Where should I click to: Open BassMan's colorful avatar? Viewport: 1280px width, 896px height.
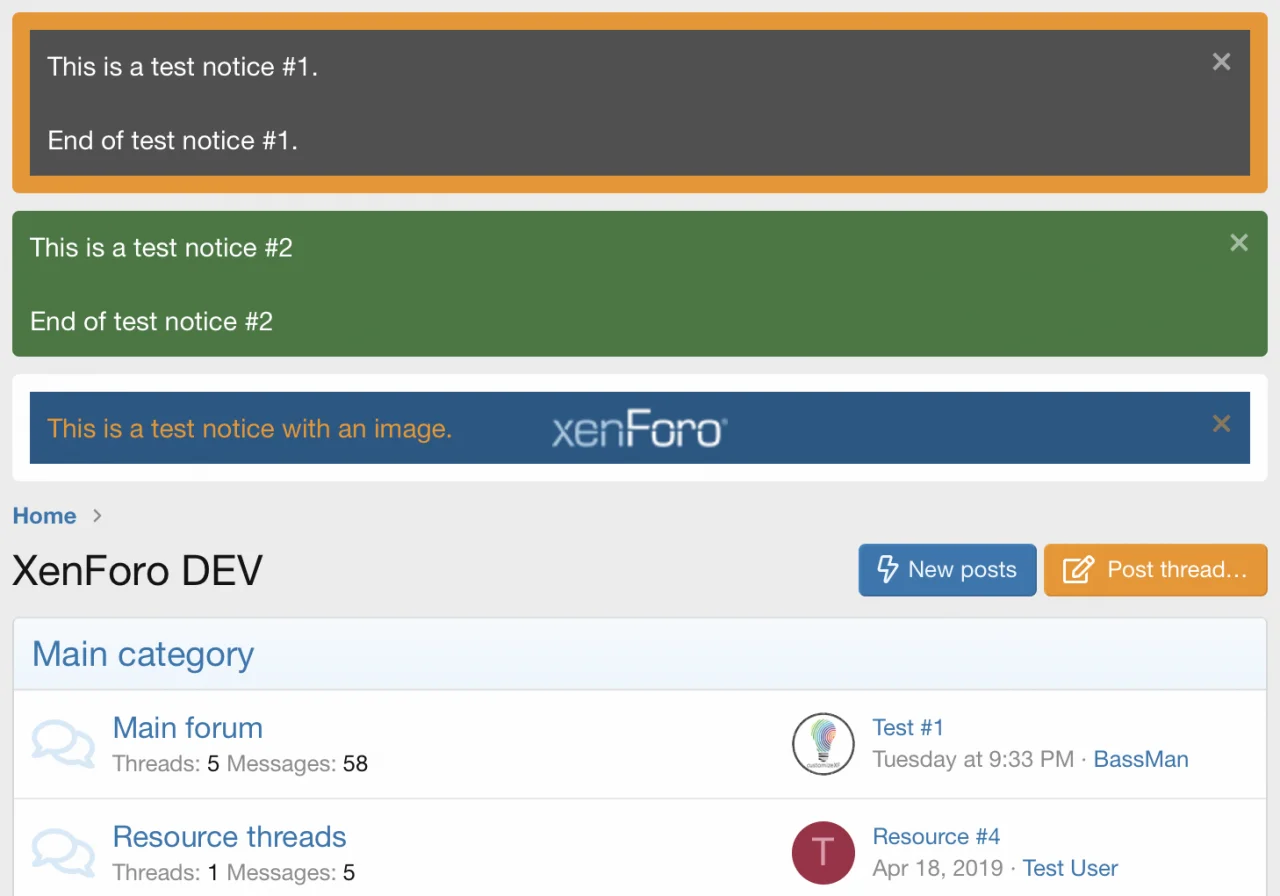(x=822, y=744)
